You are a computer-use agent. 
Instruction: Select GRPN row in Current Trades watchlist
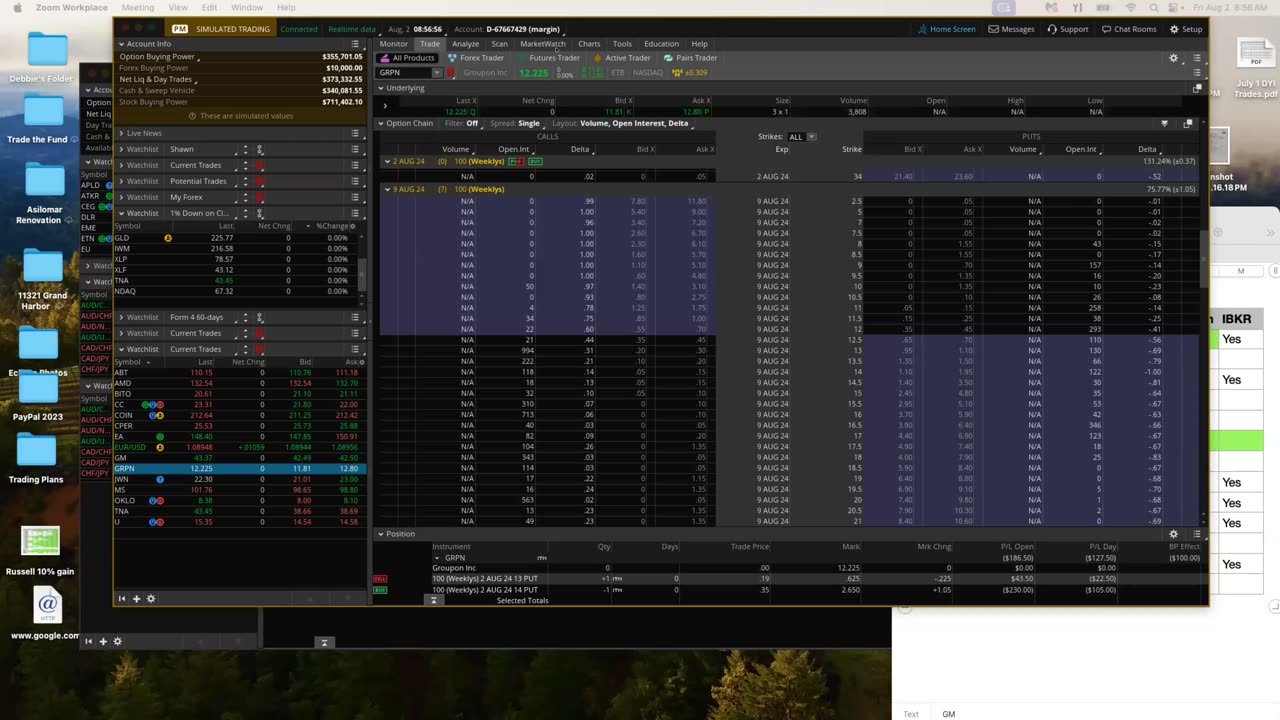[239, 468]
